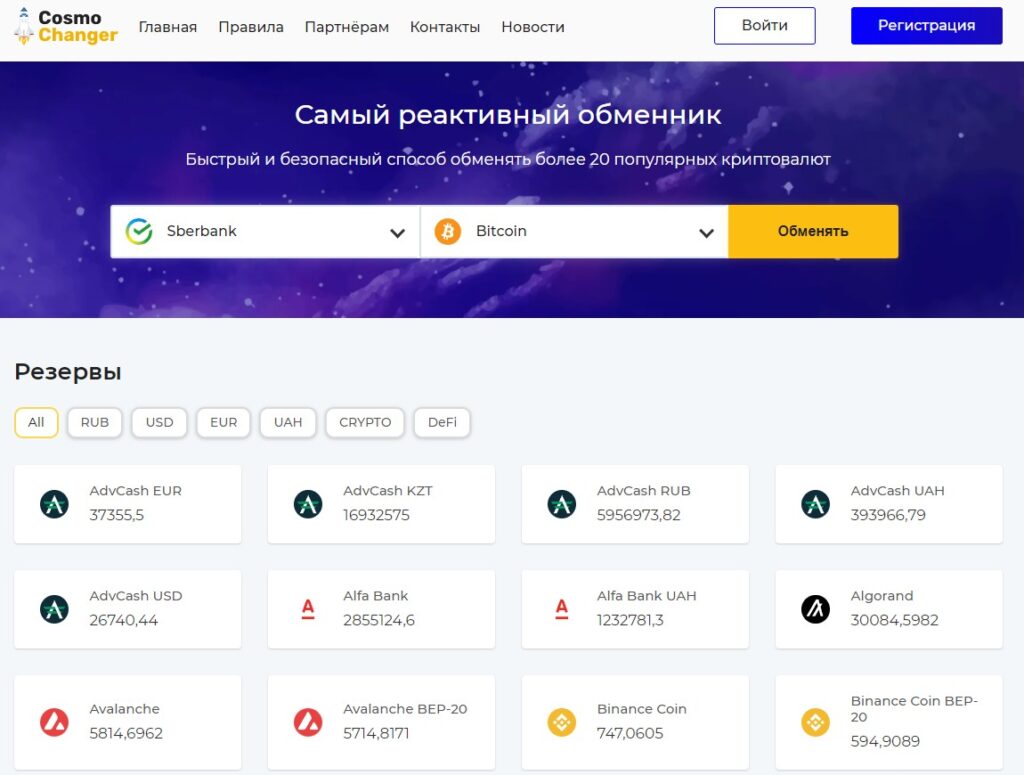Click the Alfa Bank UAH card icon
Image resolution: width=1024 pixels, height=775 pixels.
562,609
